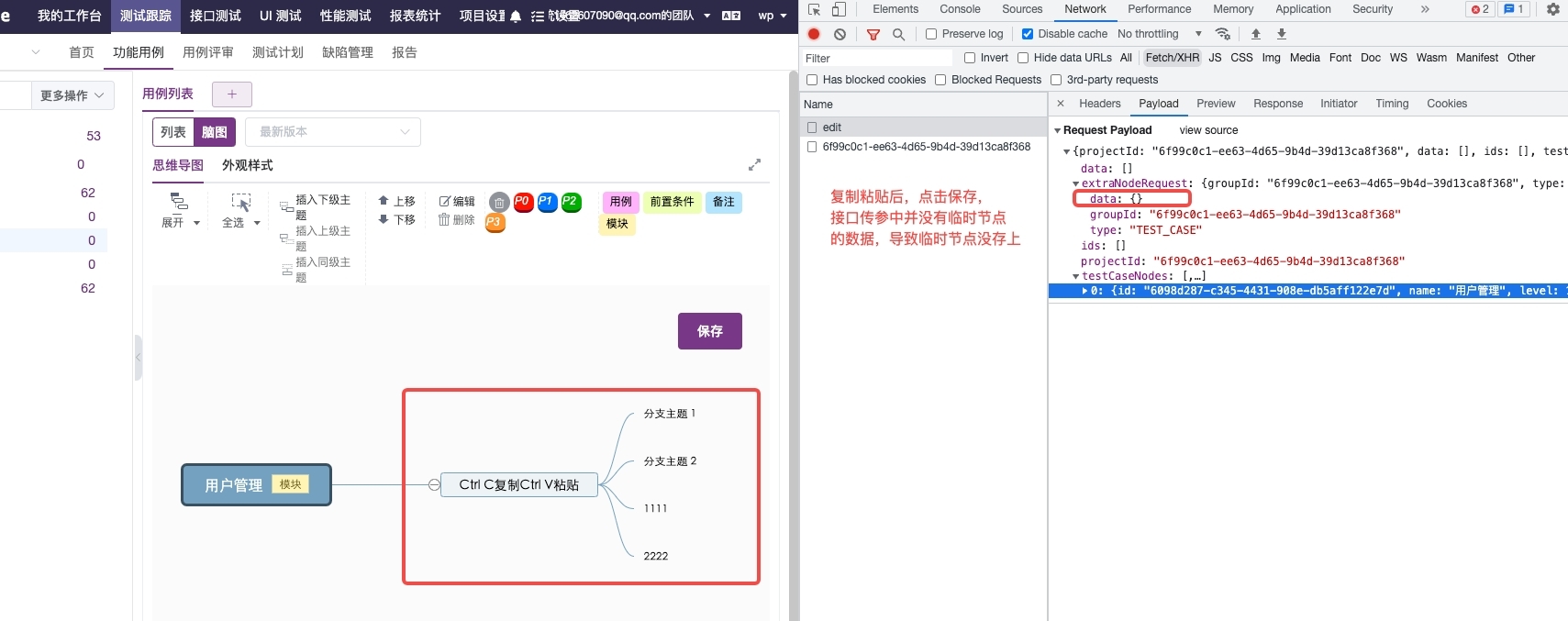Open the wp user dropdown in top bar
The image size is (1568, 621).
tap(773, 16)
